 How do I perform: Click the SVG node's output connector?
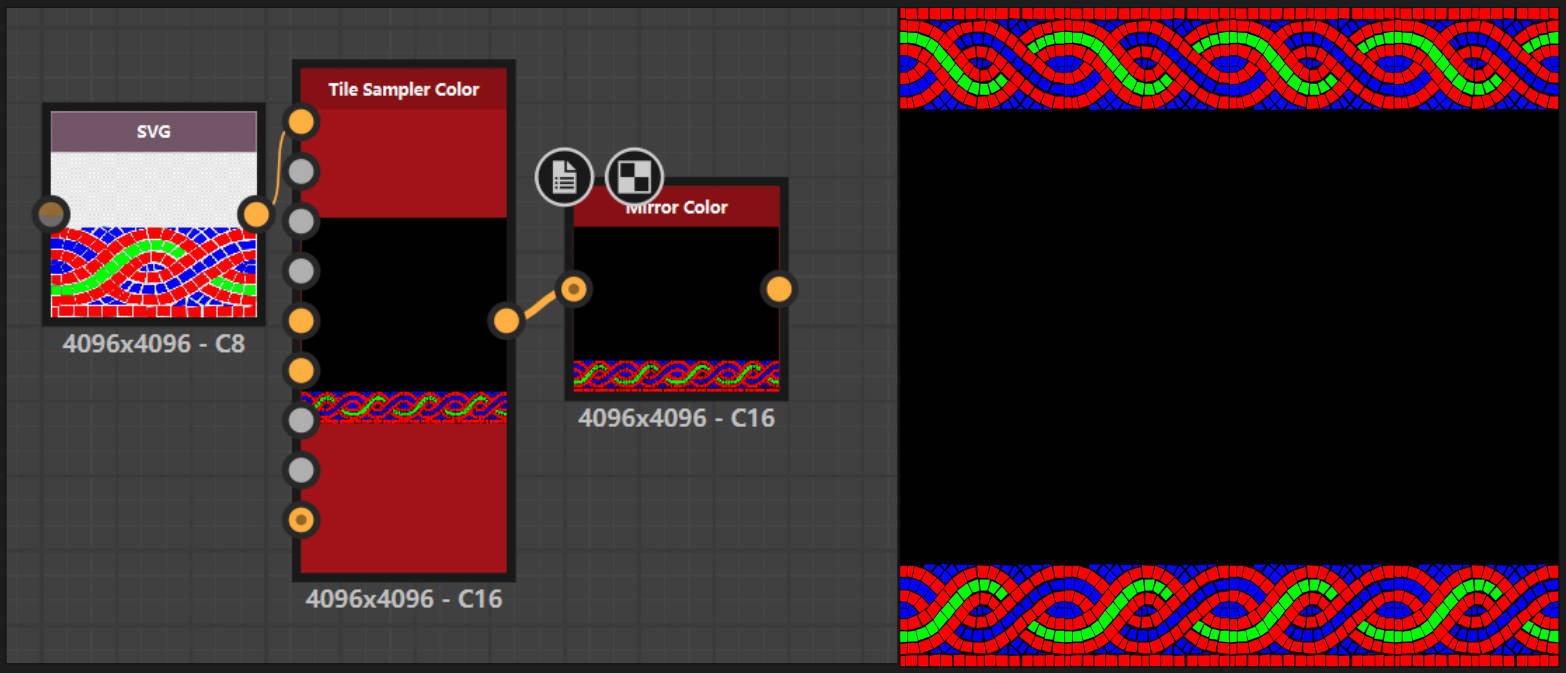pos(257,214)
